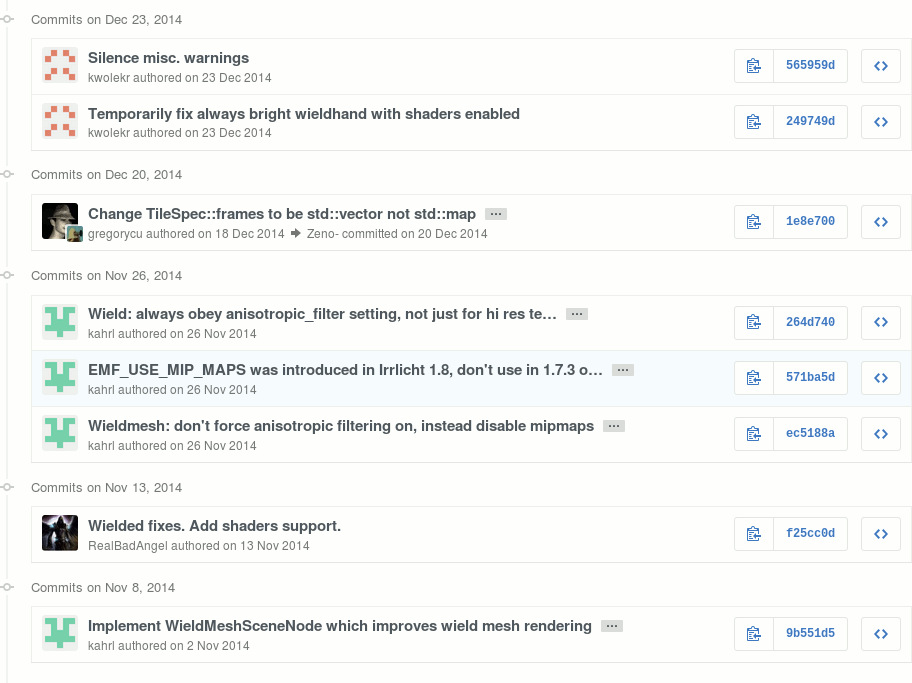Open "Wielded fixes. Add shaders support." commit

[x=214, y=526]
